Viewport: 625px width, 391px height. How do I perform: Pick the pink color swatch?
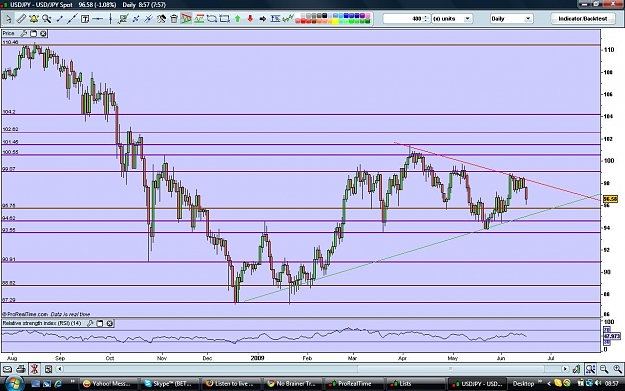tap(368, 16)
